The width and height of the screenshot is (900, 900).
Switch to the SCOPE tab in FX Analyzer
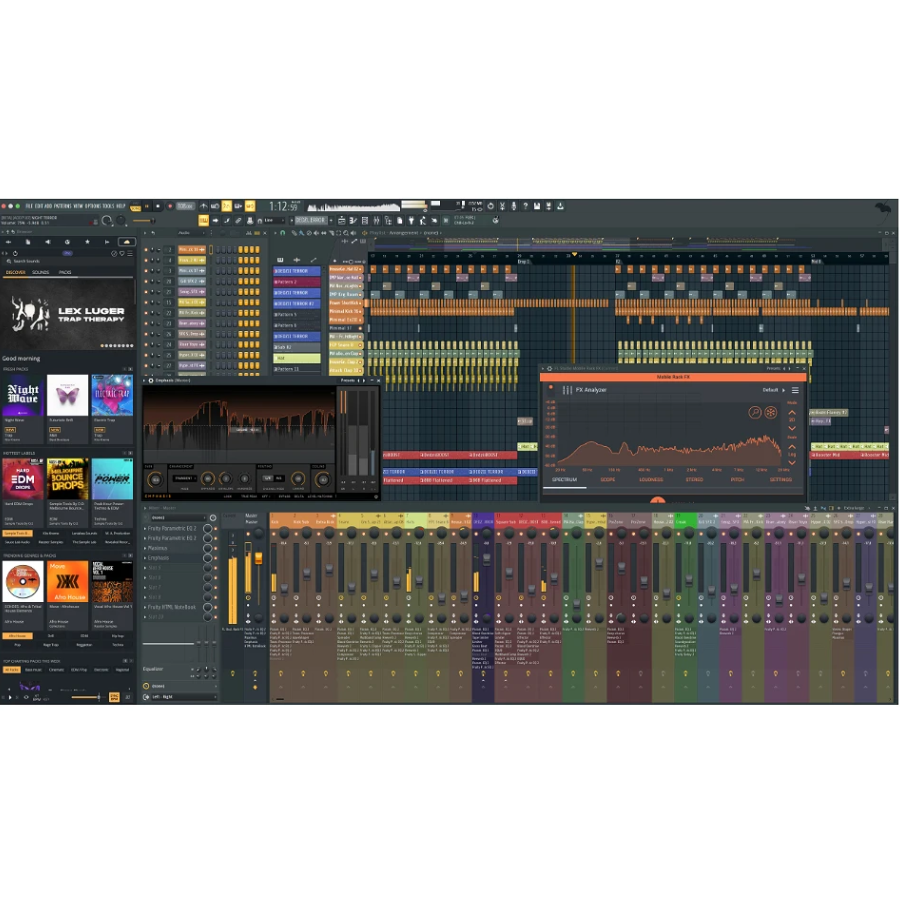coord(607,479)
